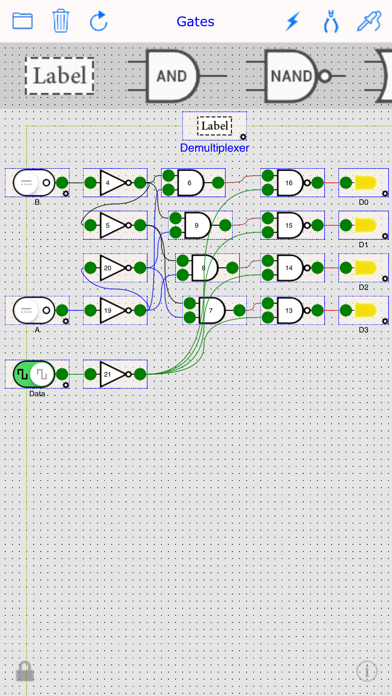Select the eyedropper tool icon

tap(369, 21)
